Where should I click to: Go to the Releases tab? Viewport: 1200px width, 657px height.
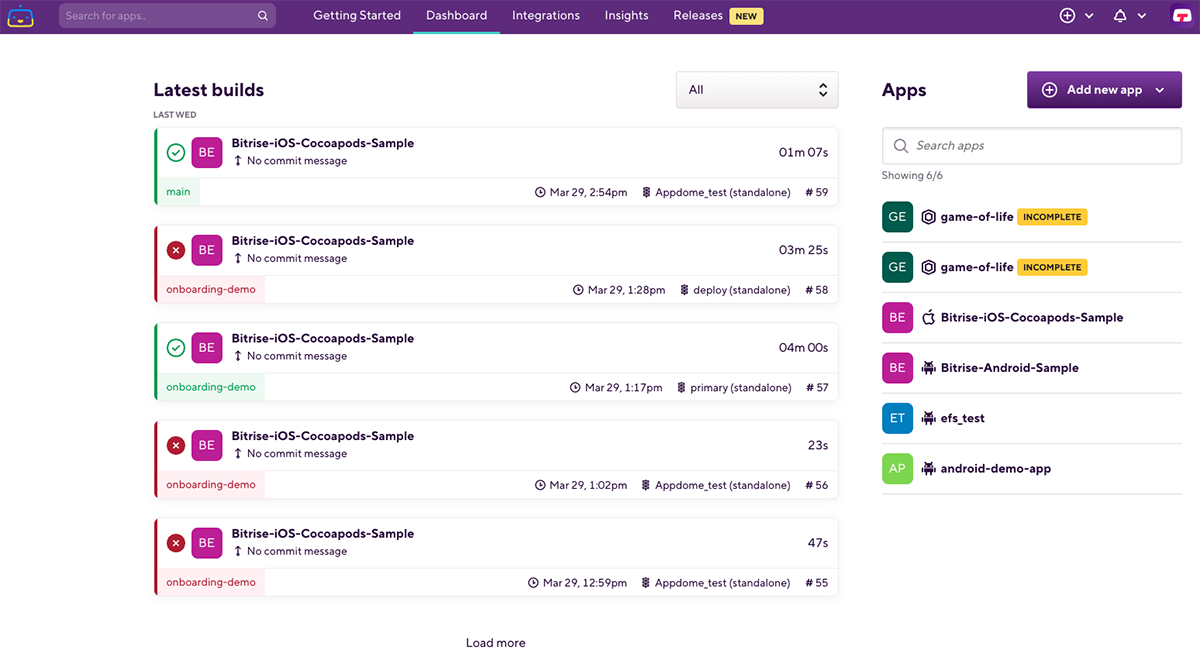698,16
